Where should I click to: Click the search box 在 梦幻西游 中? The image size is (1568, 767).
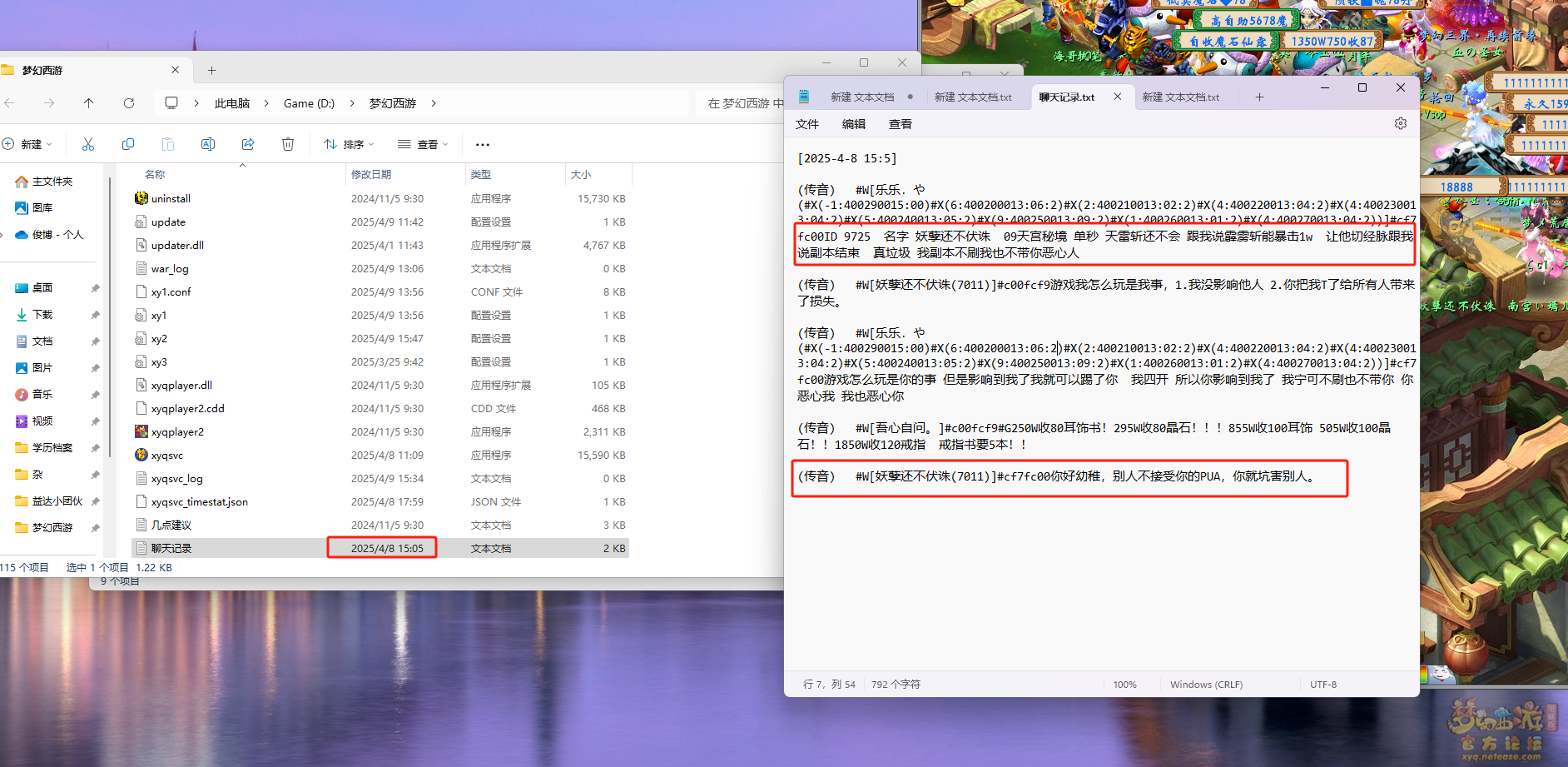[741, 103]
